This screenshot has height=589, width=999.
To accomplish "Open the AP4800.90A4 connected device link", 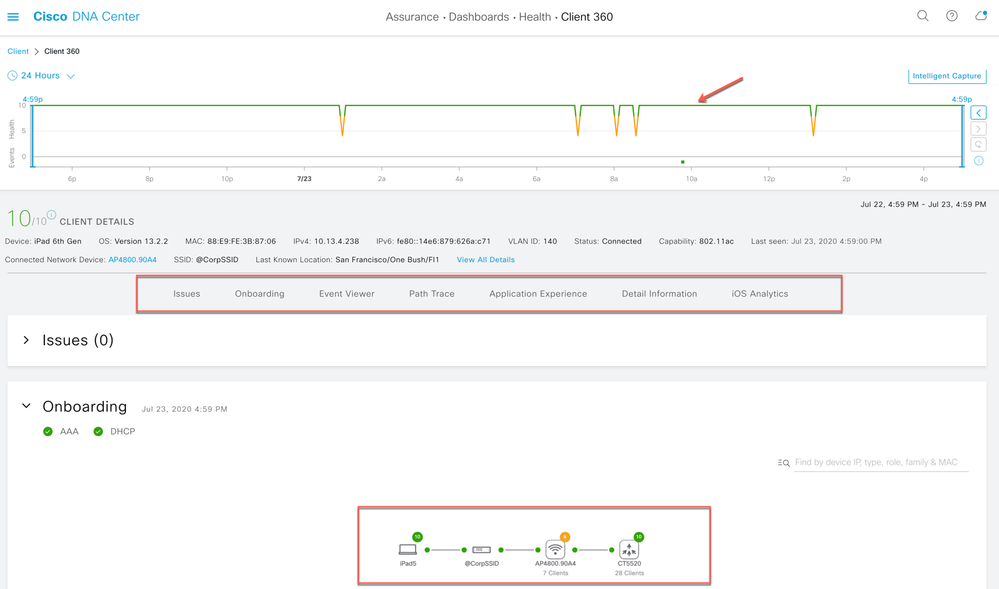I will click(133, 259).
